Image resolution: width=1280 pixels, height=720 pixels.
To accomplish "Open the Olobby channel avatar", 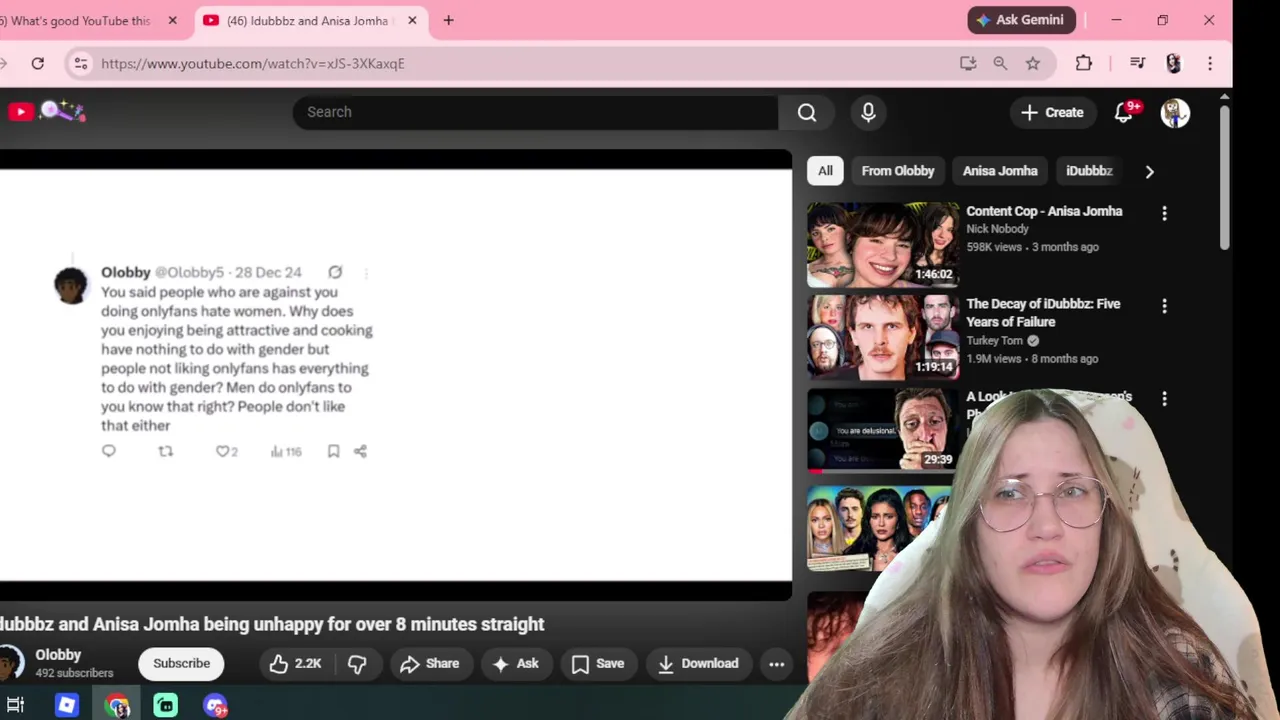I will point(10,663).
